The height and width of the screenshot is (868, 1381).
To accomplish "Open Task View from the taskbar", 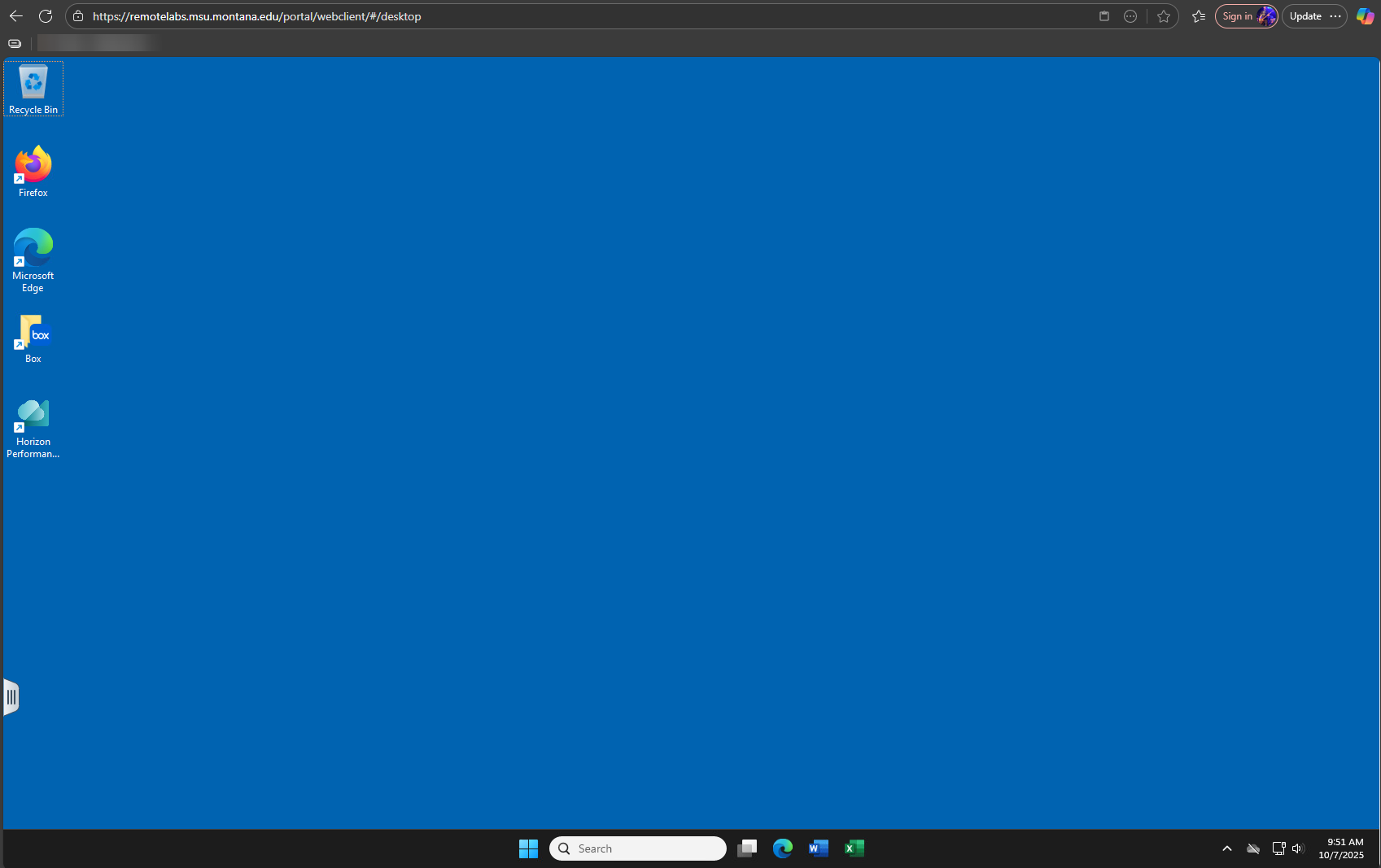I will (x=747, y=848).
